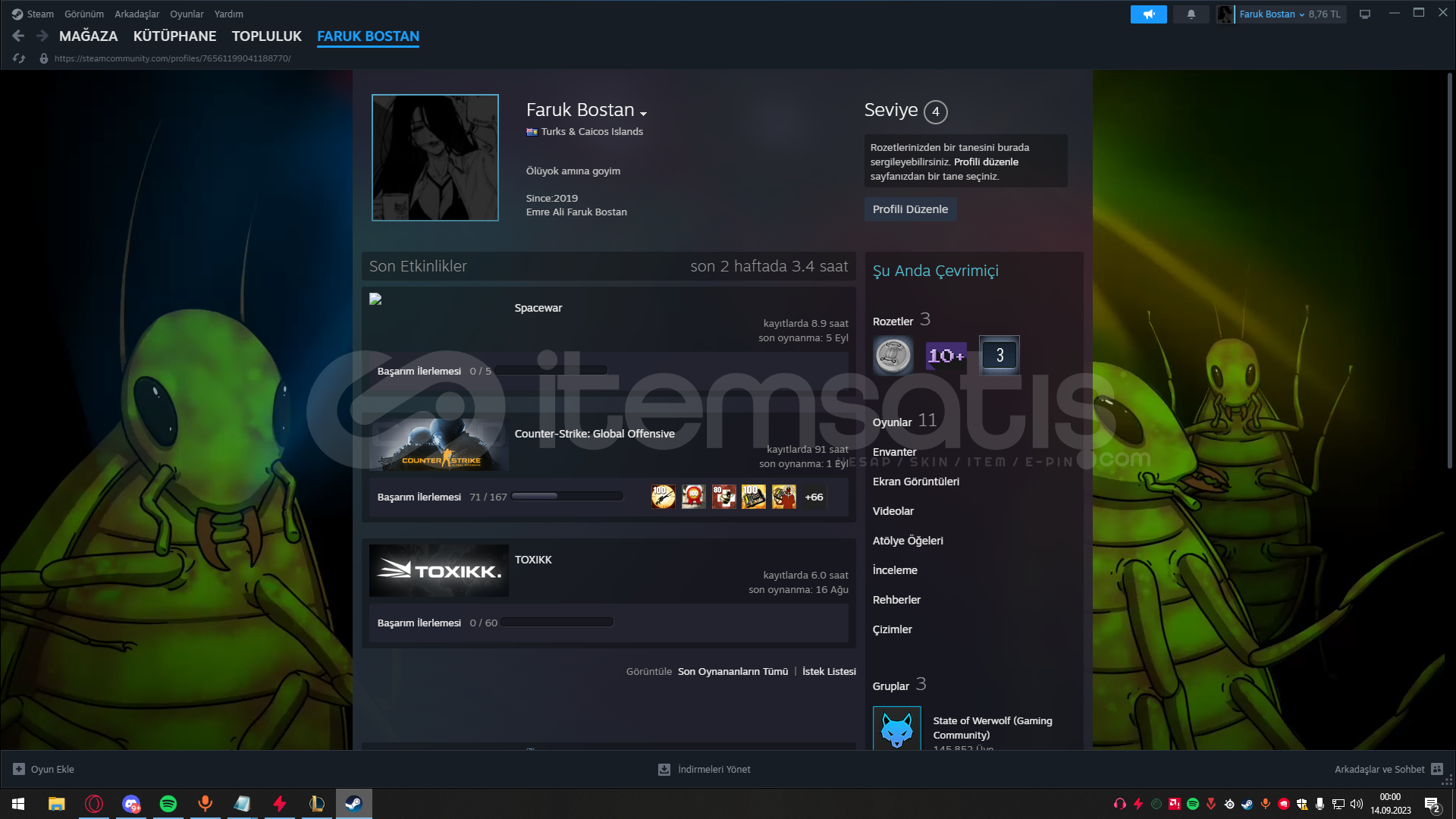
Task: Click the announcements megaphone button
Action: [x=1148, y=14]
